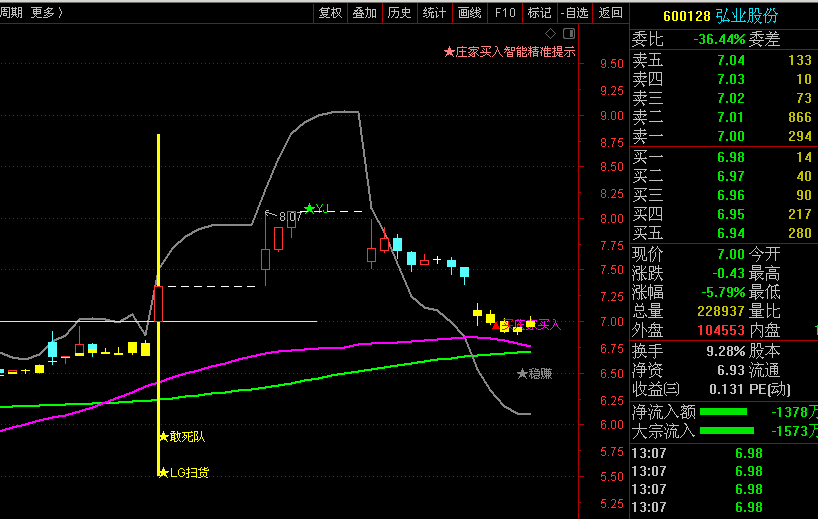Viewport: 818px width, 519px height.
Task: Select the 卖一 price 7.00
Action: tap(731, 137)
